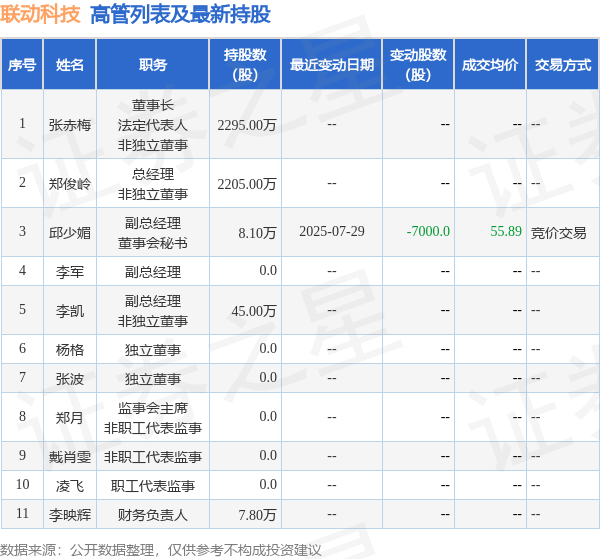Click the 联动科技 title text
The height and width of the screenshot is (559, 600).
tap(40, 15)
